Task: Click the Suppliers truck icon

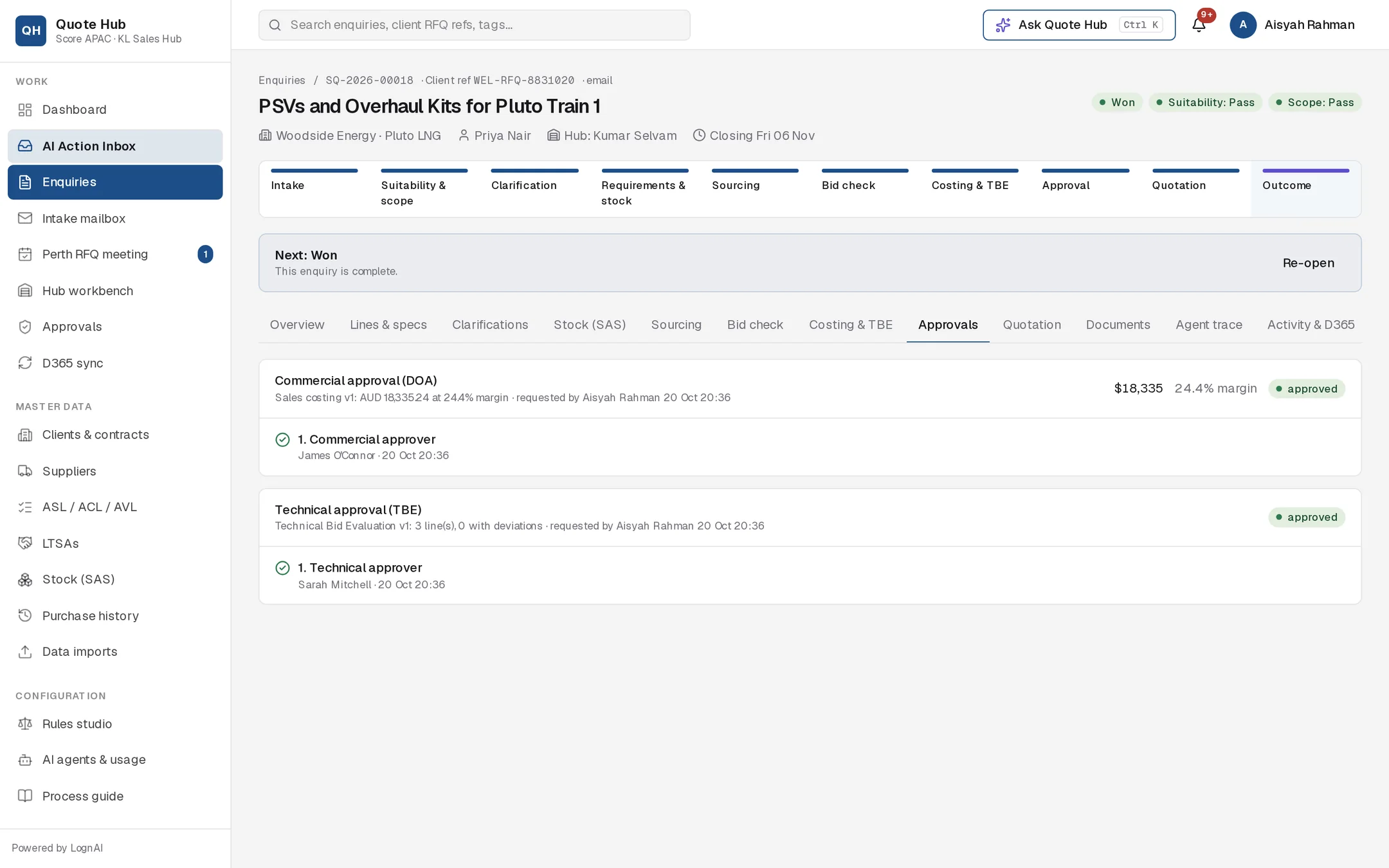Action: click(x=25, y=471)
